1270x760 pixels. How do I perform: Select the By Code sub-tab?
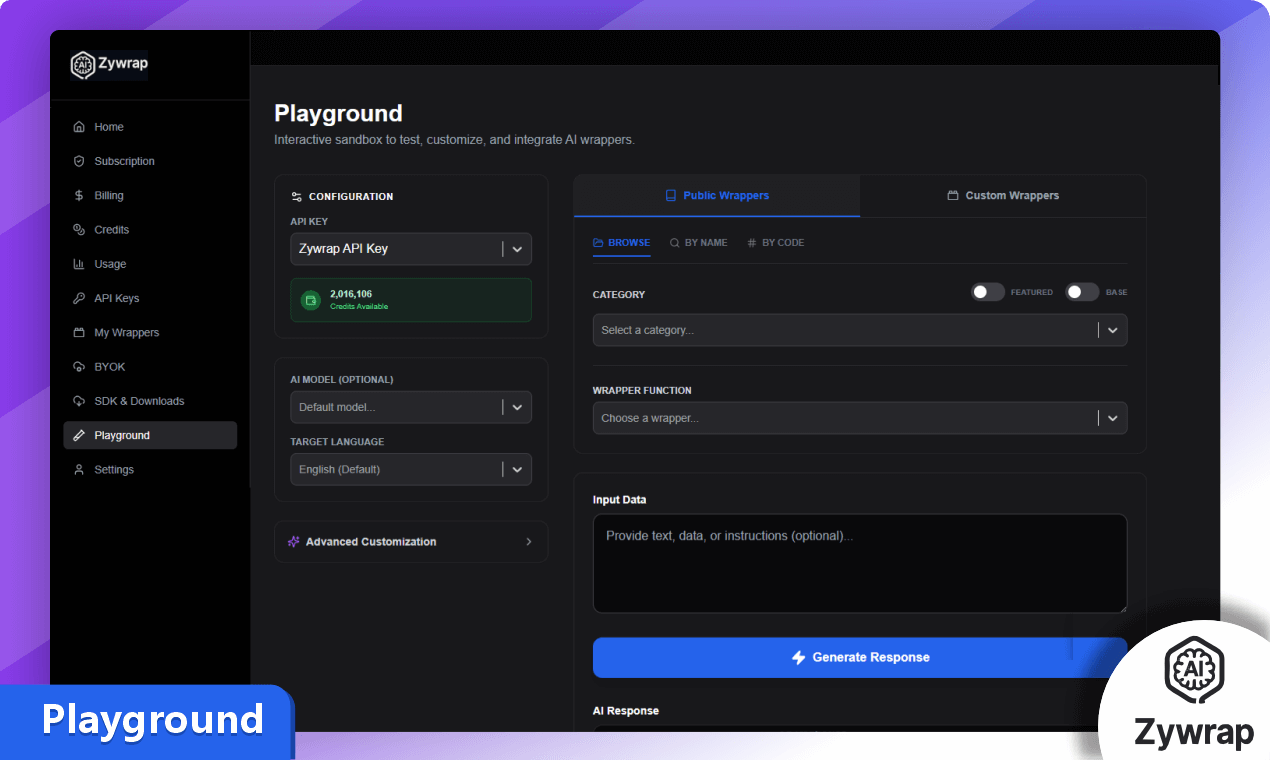[x=776, y=242]
